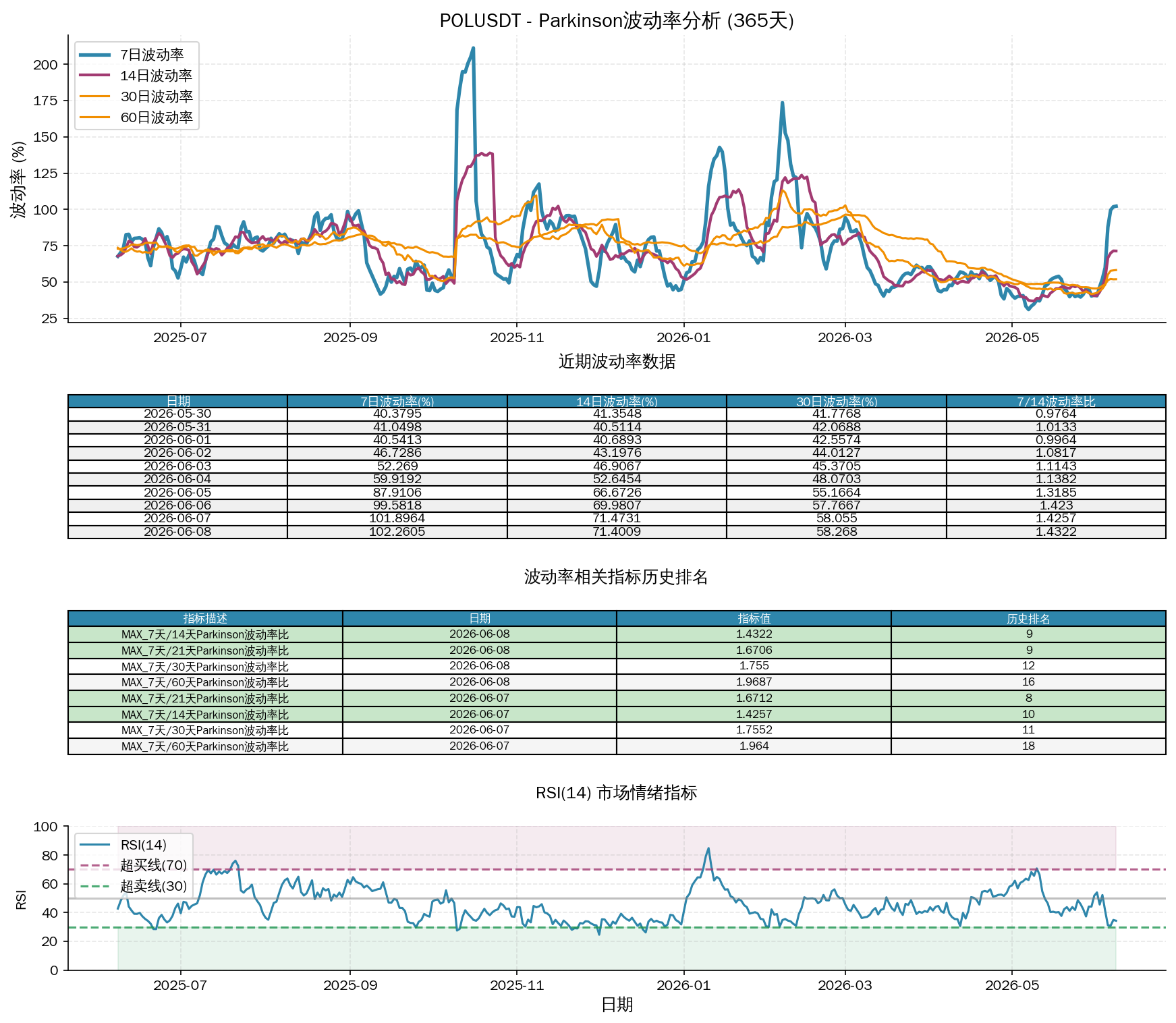Click the cell showing 102.2605

click(x=397, y=532)
